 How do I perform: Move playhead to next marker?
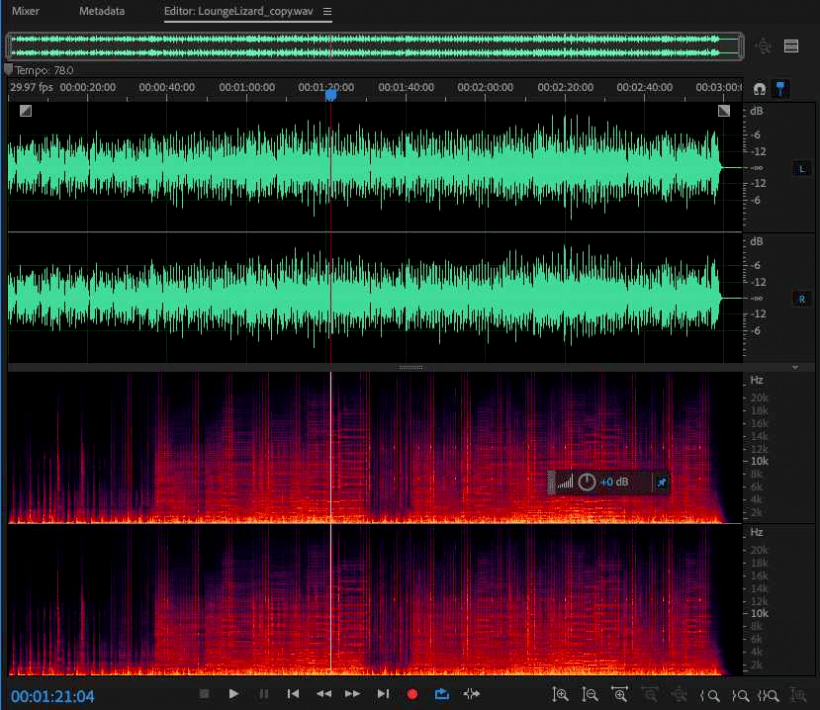[x=383, y=694]
